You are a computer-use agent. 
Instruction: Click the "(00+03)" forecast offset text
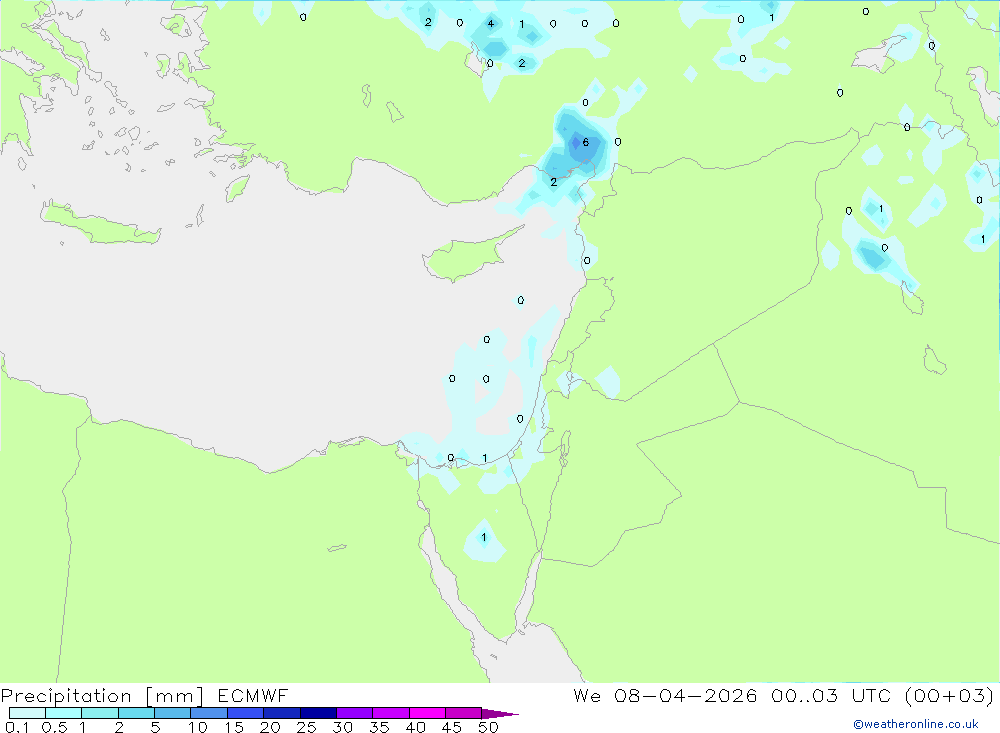point(949,695)
